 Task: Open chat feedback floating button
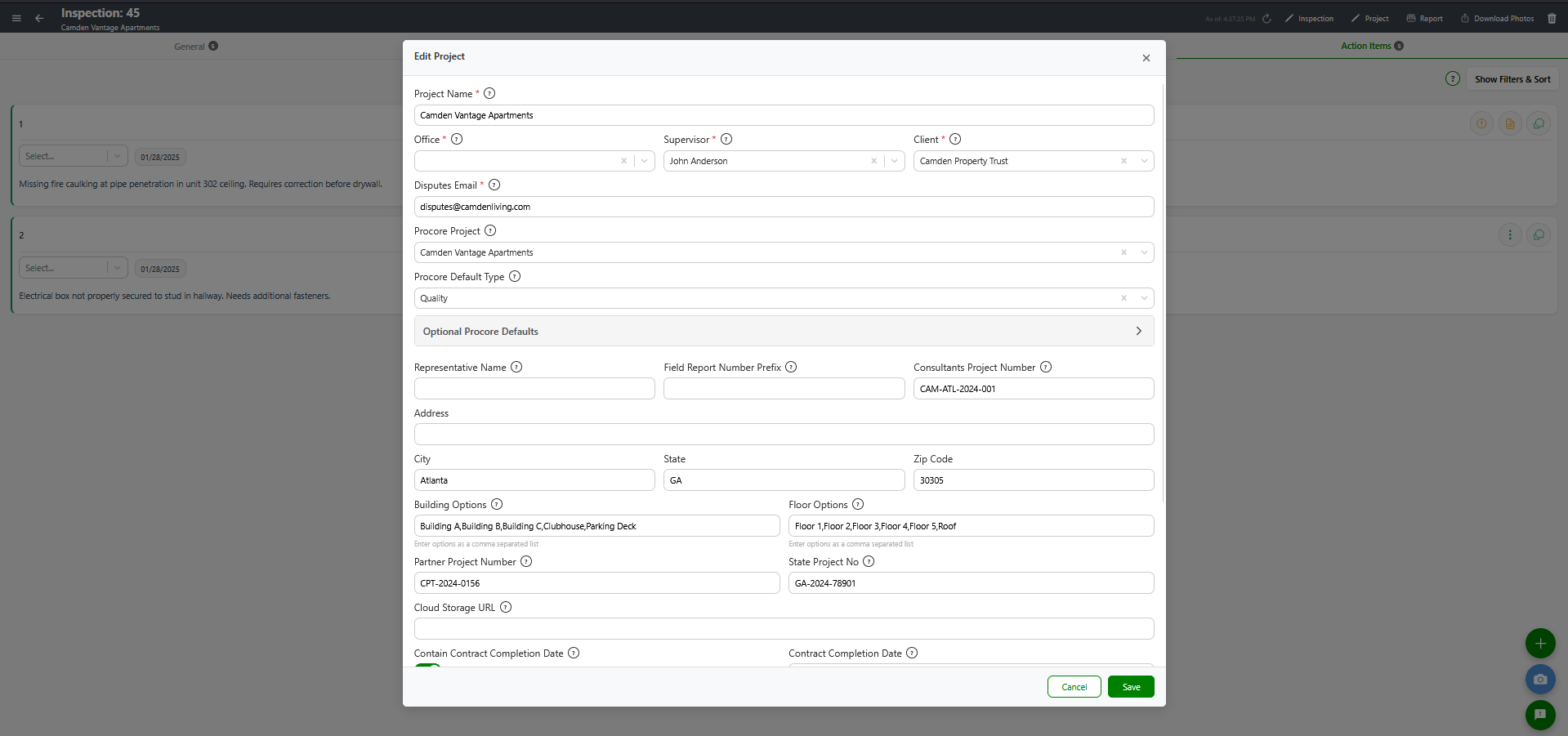[x=1540, y=715]
